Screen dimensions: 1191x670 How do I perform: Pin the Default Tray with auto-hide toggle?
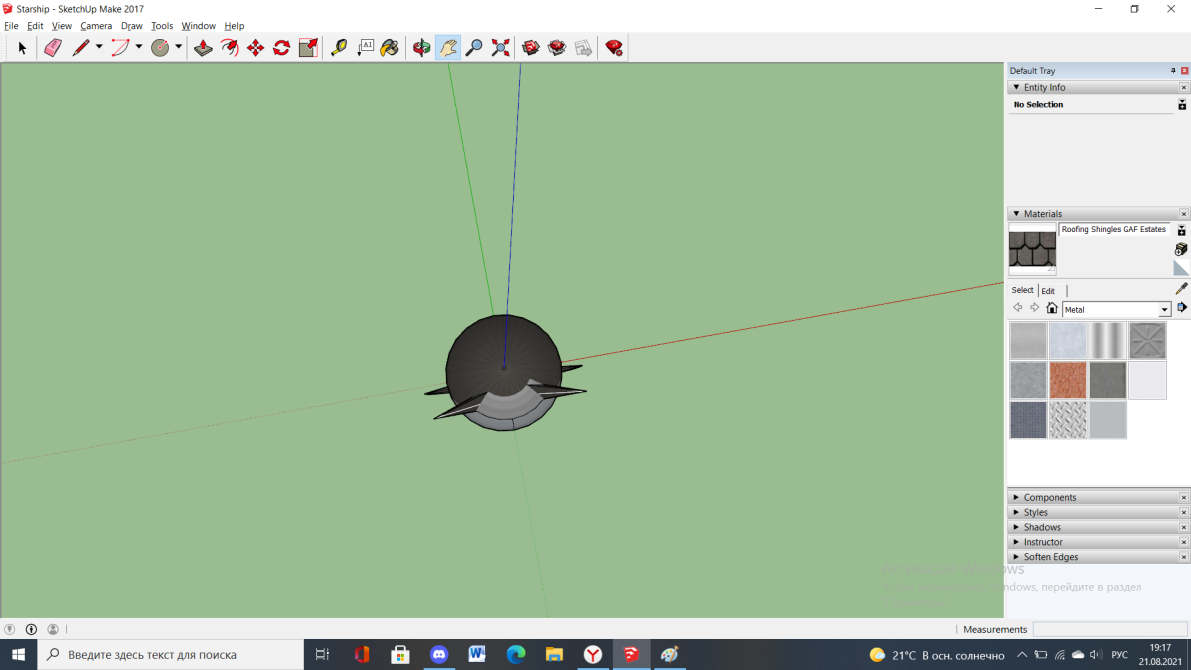click(1173, 71)
